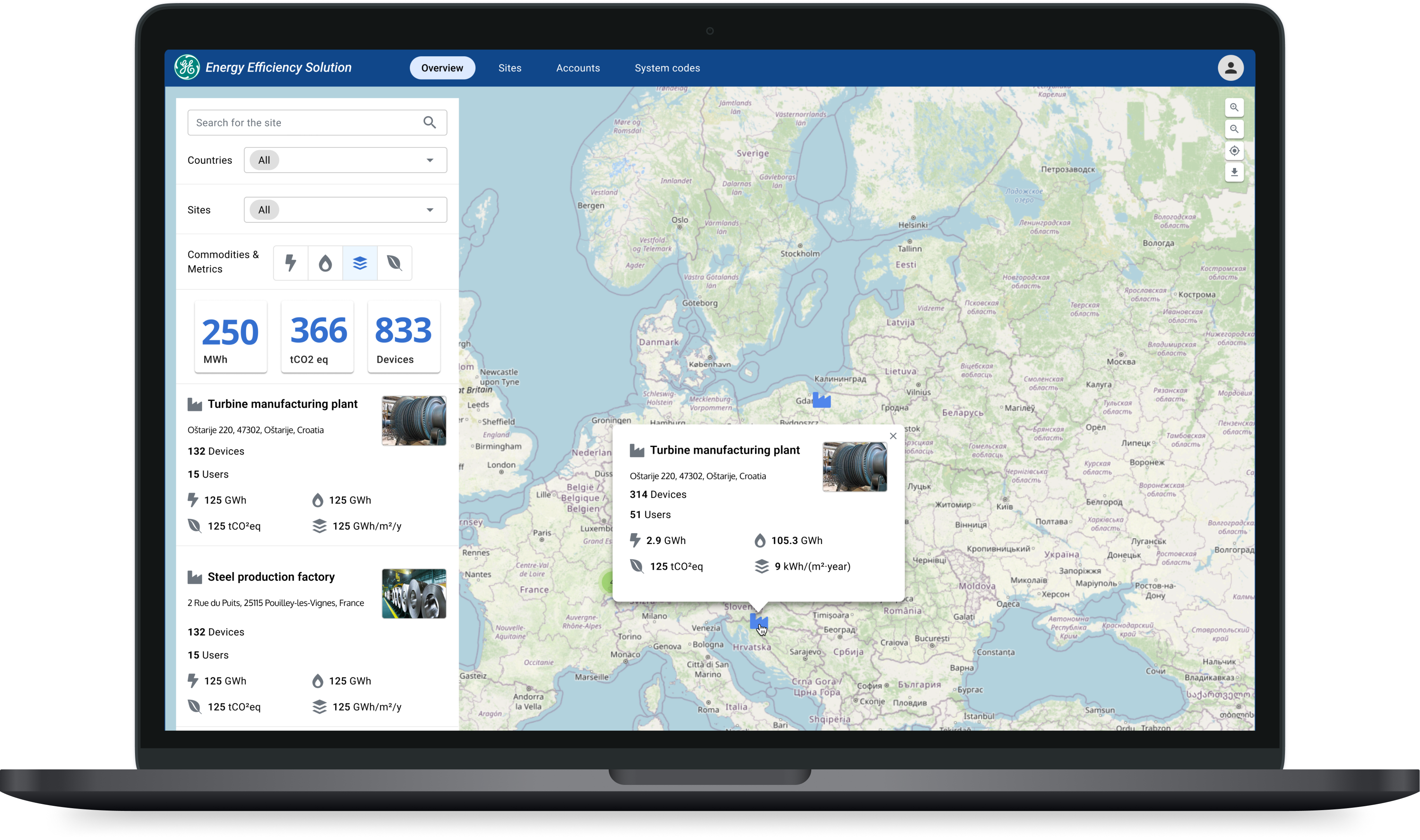1420x840 pixels.
Task: Click popup gas flame icon 105.3 GWh
Action: [760, 540]
